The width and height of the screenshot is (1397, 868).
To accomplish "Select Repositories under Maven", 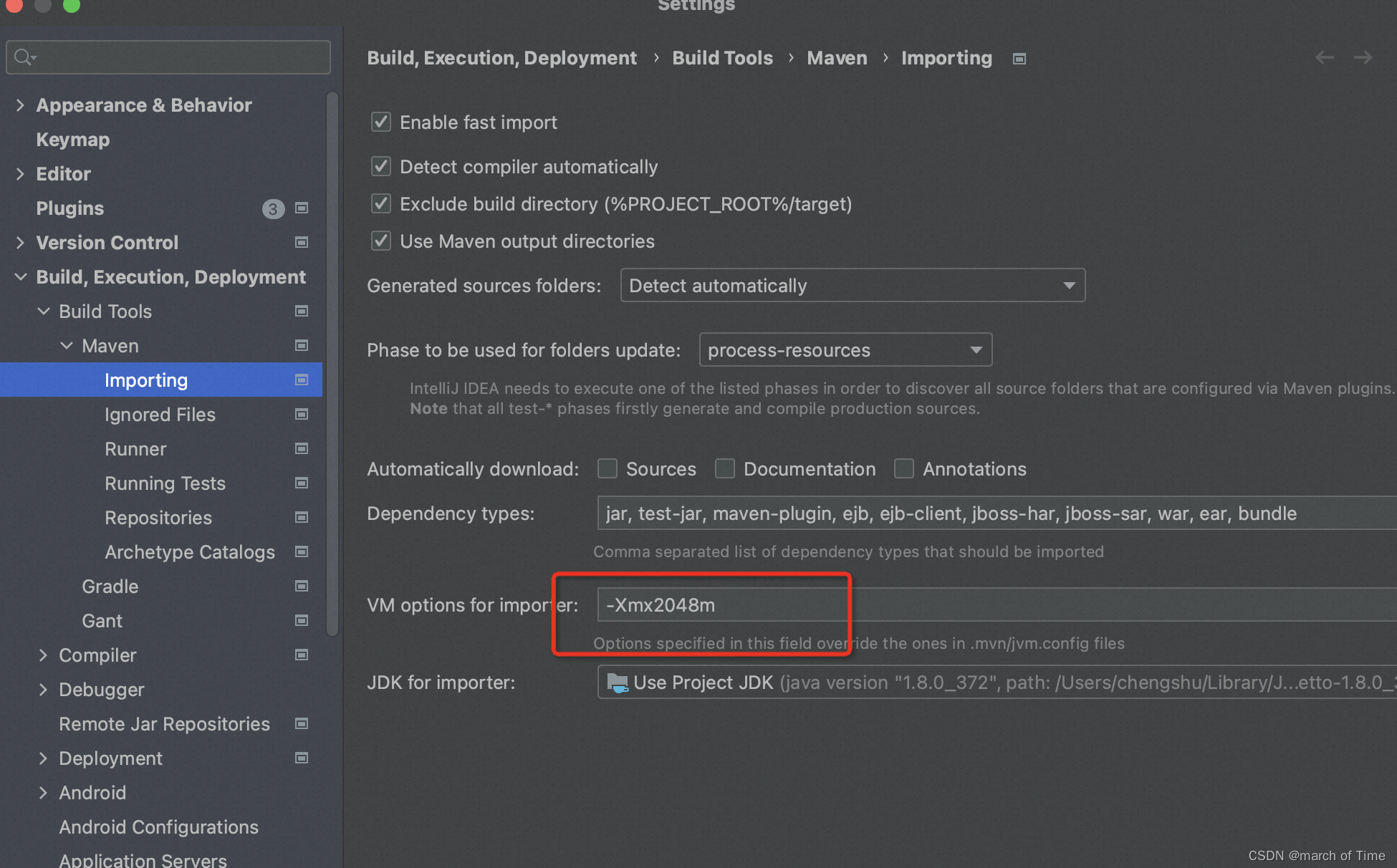I will click(158, 518).
